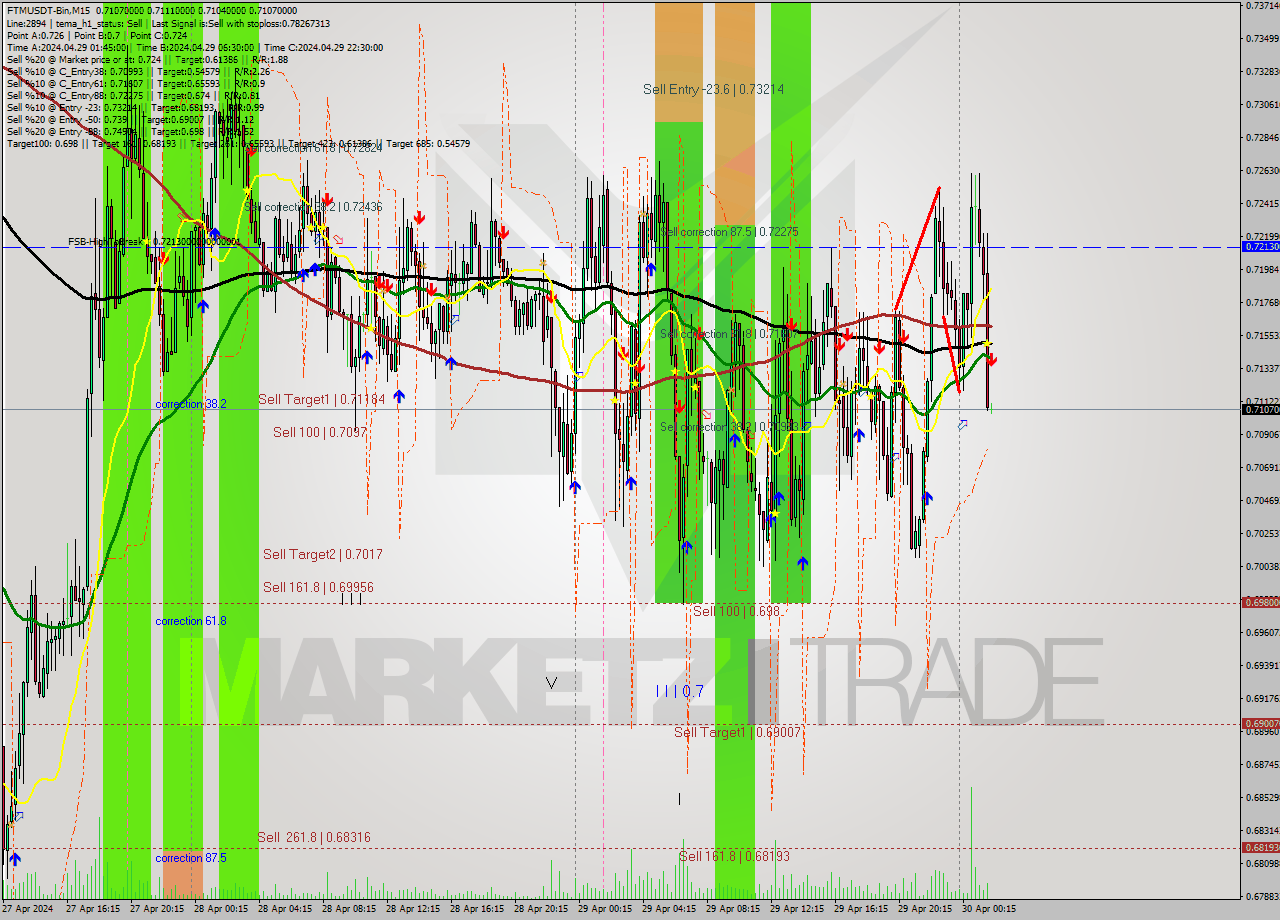This screenshot has width=1280, height=920.
Task: Select the 'Sell correction 87.5 | 0.72275' label
Action: click(730, 231)
